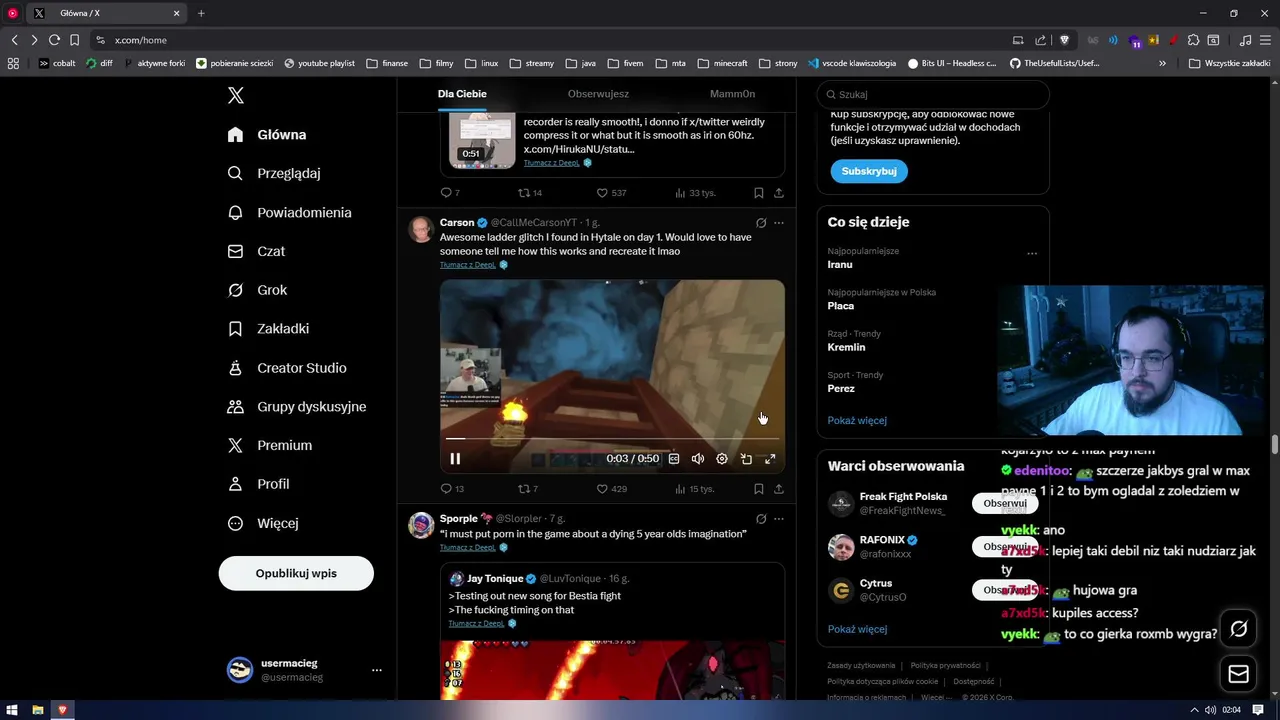The image size is (1280, 720).
Task: Open the more options menu on Carson's post
Action: pos(779,223)
